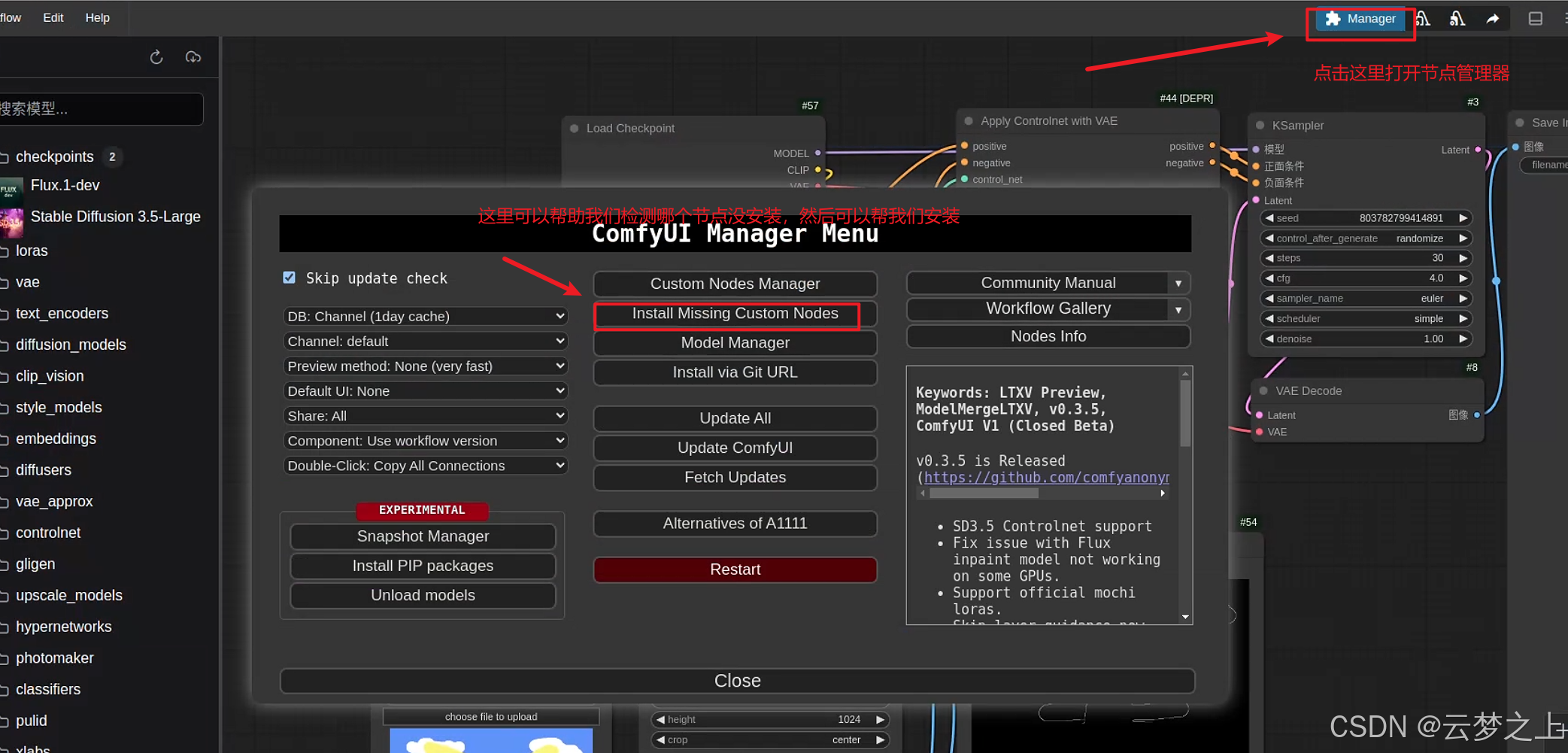Click the filled vacuum icon before the share arrow
Screen dimensions: 1568x753
point(1457,19)
